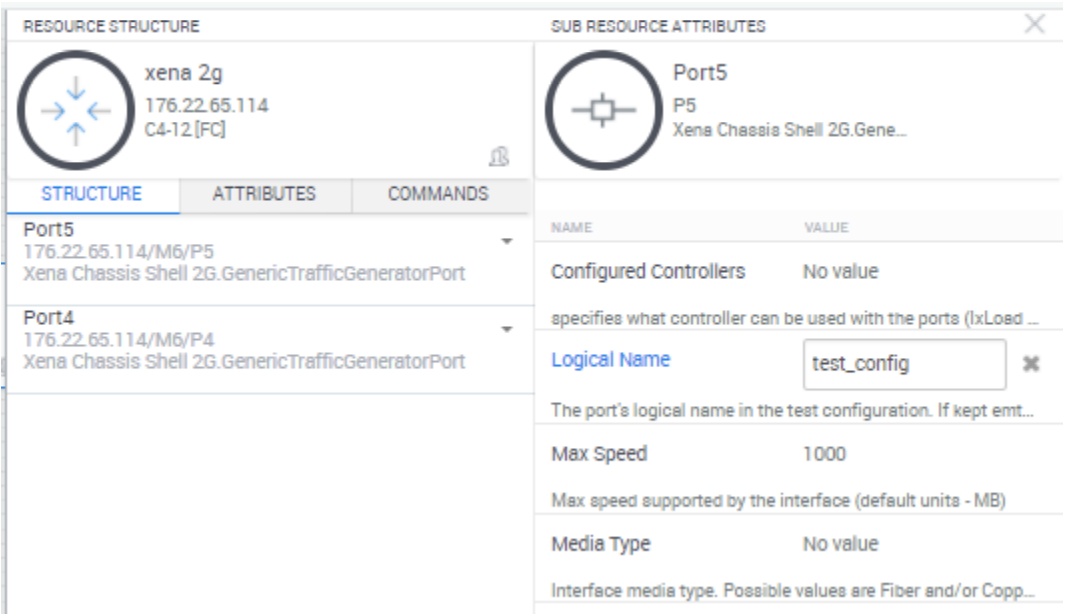Screen dimensions: 1068x614
Task: Edit the test_config input field
Action: coord(904,364)
